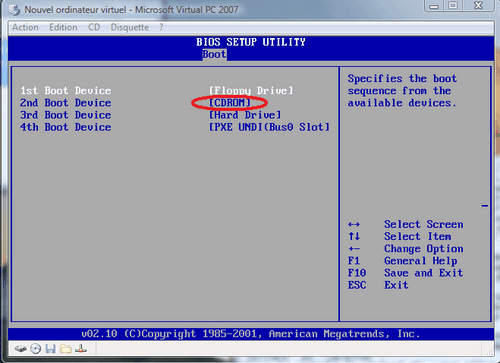500x363 pixels.
Task: Open the Action menu
Action: point(25,27)
